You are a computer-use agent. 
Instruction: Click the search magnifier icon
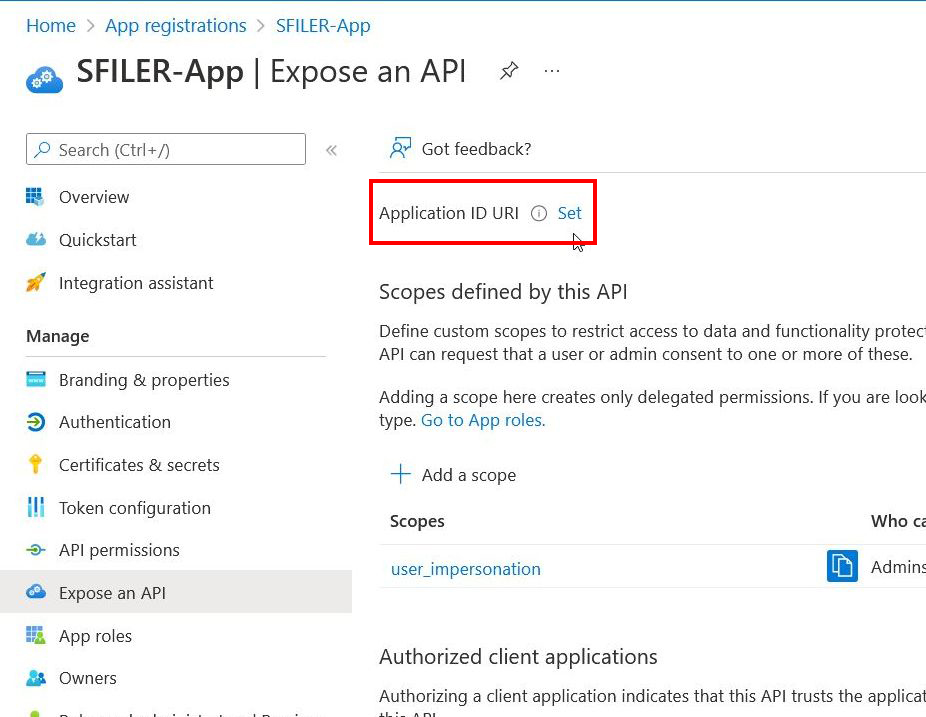[42, 149]
